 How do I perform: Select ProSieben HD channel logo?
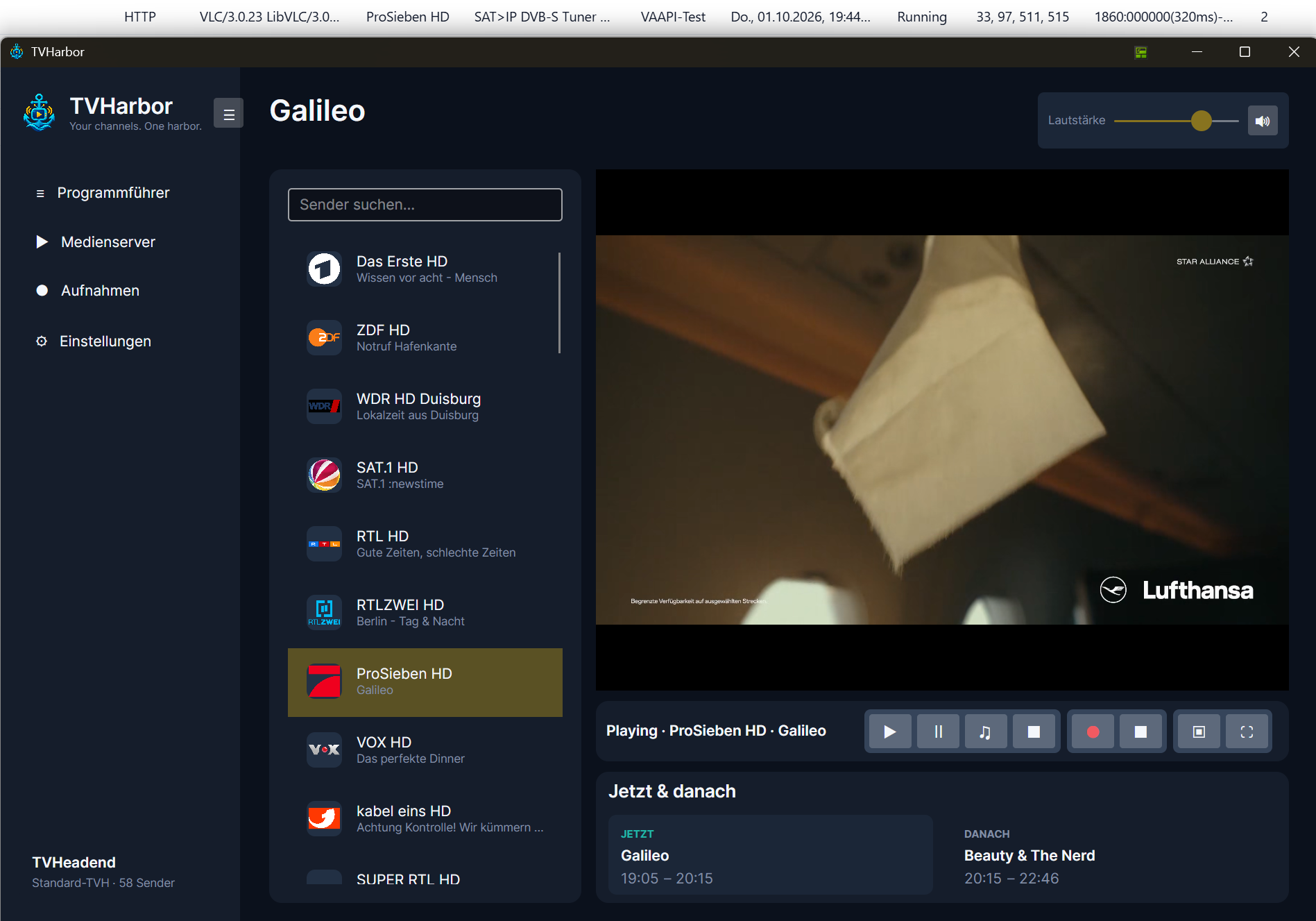tap(324, 681)
